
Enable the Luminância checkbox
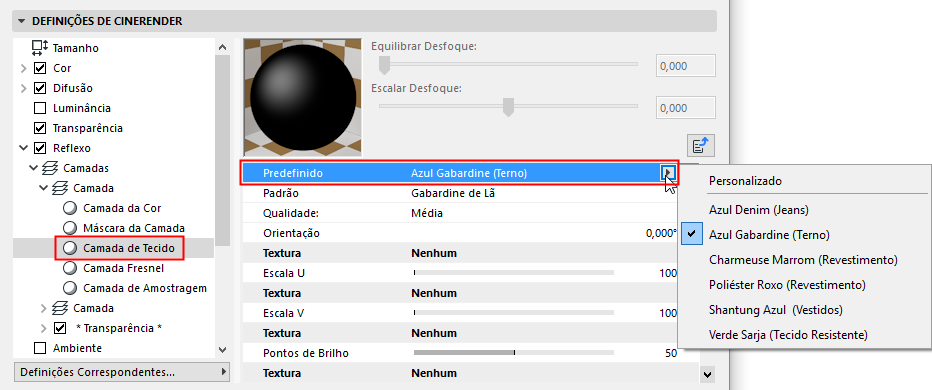[x=40, y=108]
